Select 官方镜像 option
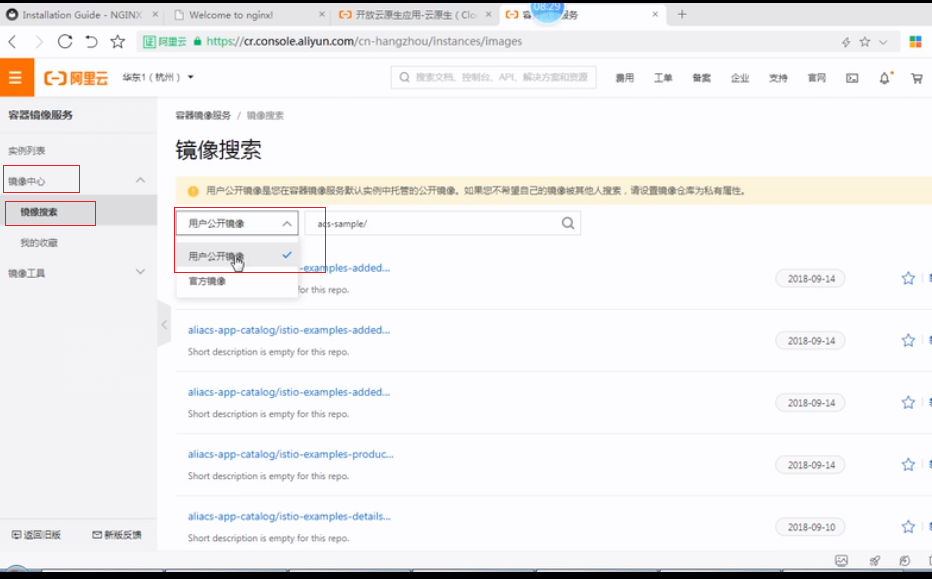The image size is (932, 579). pos(237,281)
